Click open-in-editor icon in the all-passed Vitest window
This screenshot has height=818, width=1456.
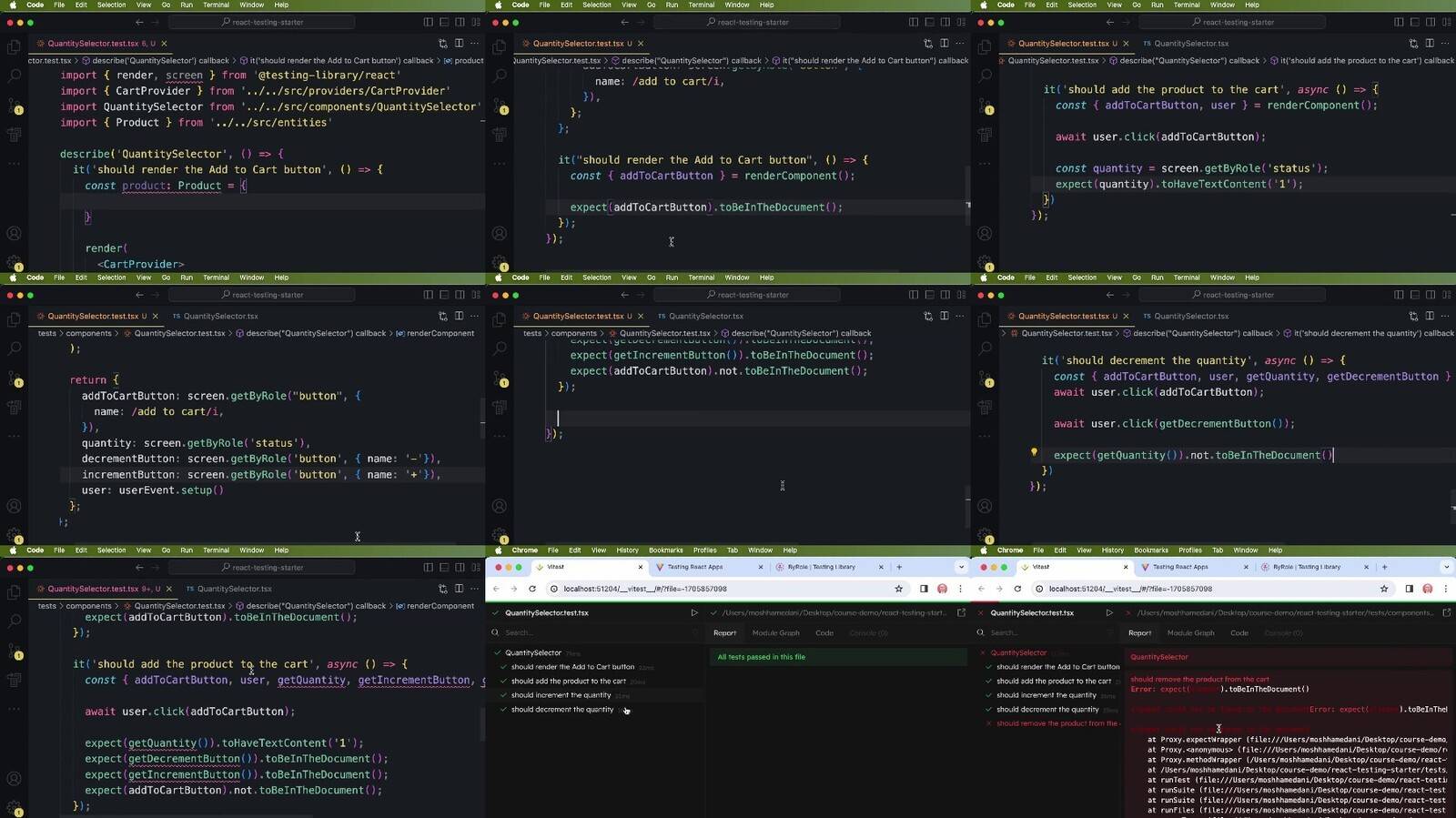[x=961, y=613]
